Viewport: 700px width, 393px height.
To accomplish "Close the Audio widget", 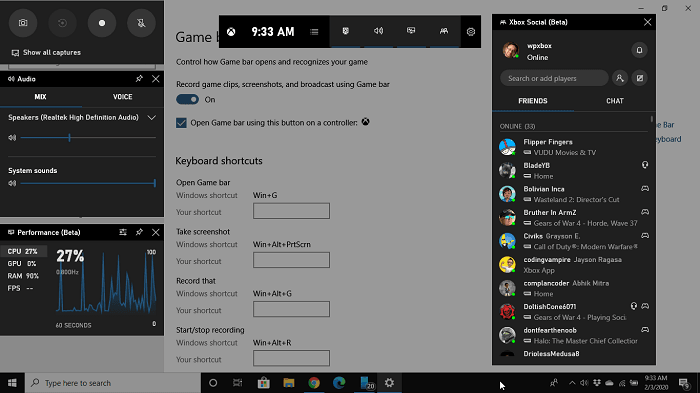I will coord(155,79).
